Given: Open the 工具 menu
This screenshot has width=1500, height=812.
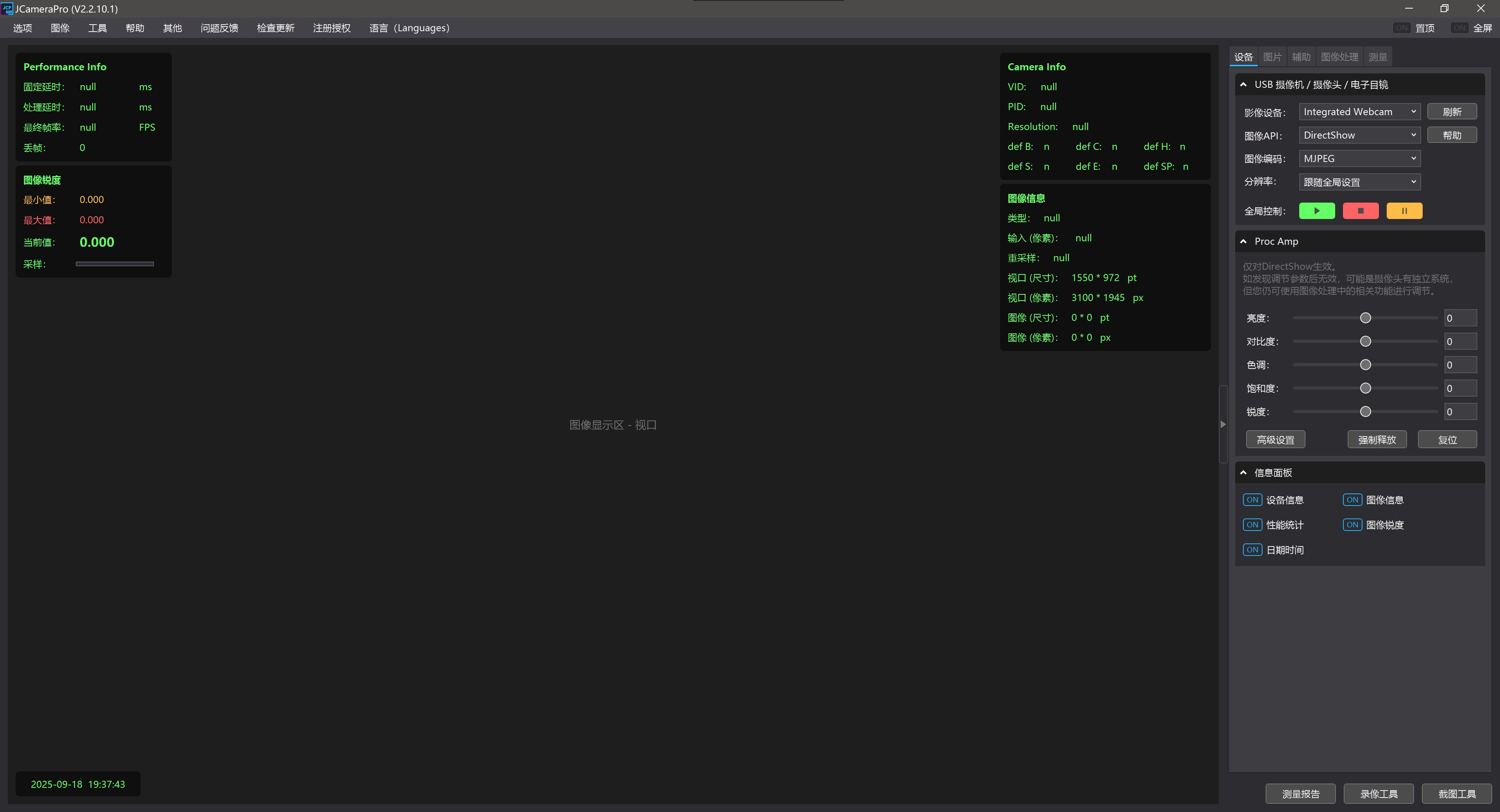Looking at the screenshot, I should pos(97,28).
